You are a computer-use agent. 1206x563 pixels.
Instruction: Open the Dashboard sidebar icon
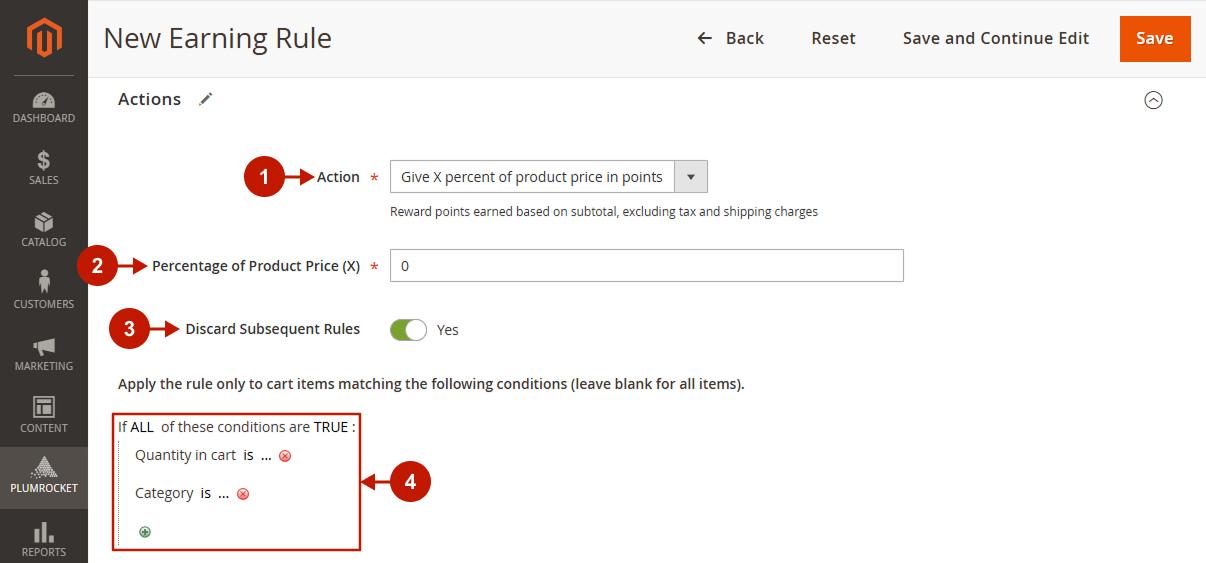43,100
